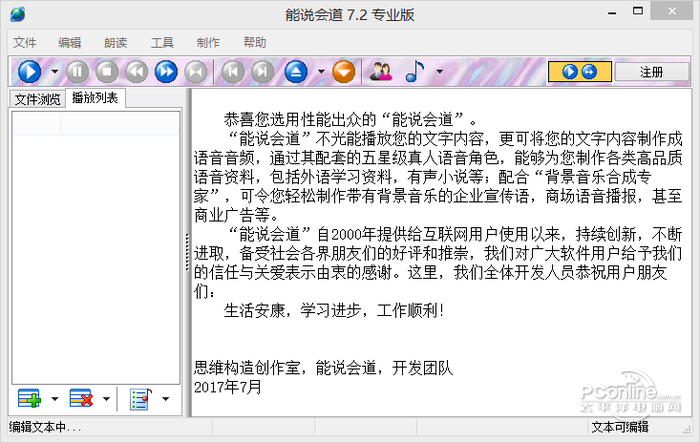Open the 朗读 menu

(116, 42)
